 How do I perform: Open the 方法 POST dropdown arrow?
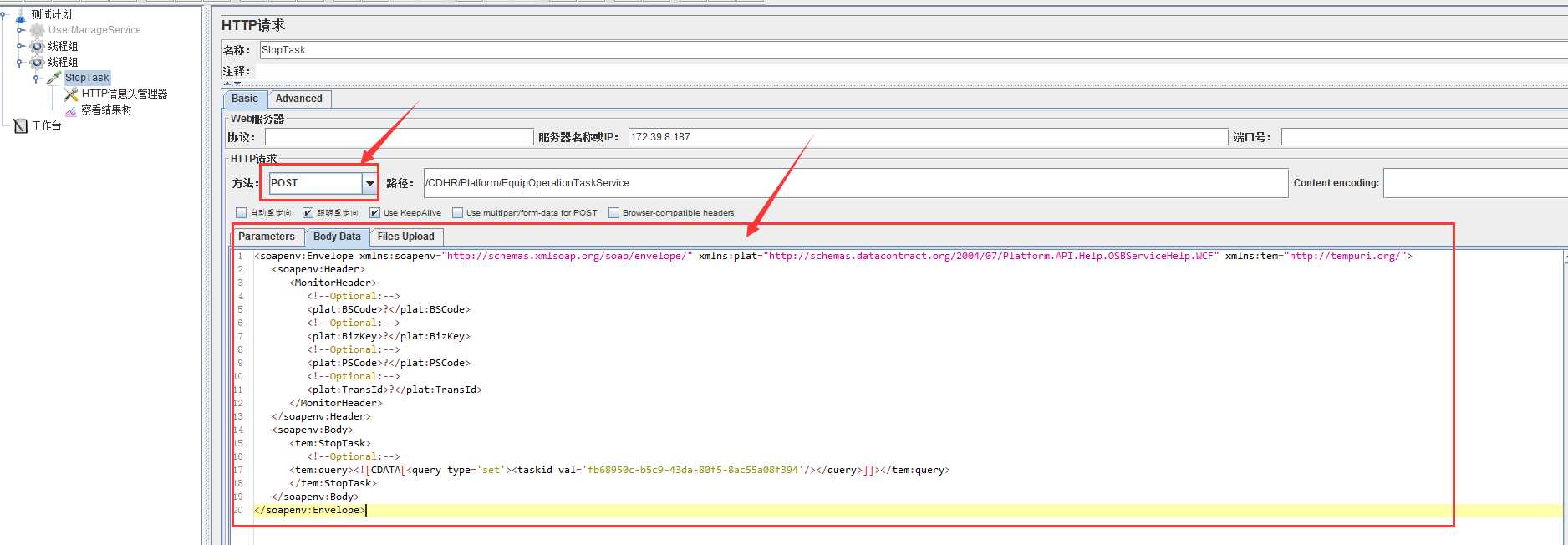[369, 183]
